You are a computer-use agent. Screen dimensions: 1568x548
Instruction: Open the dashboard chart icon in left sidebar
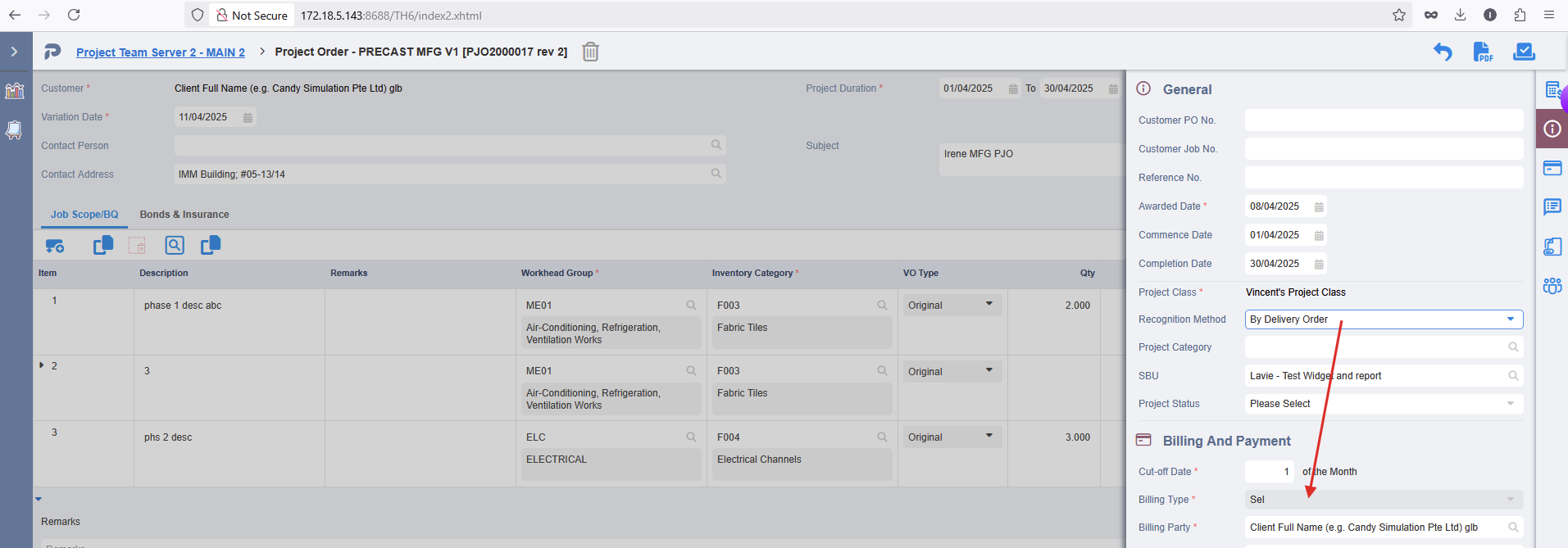15,91
